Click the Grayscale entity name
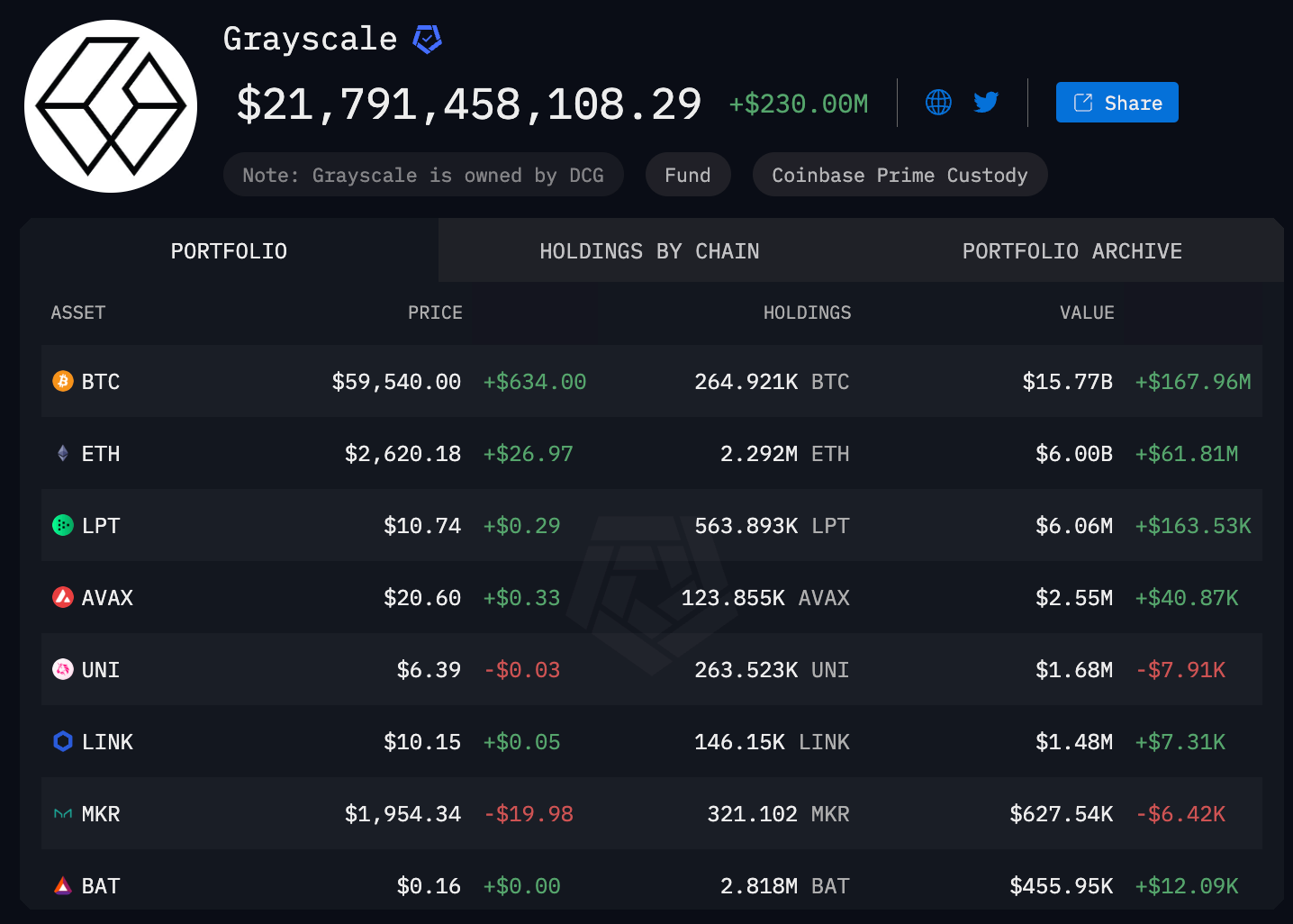Viewport: 1293px width, 924px height. [311, 40]
